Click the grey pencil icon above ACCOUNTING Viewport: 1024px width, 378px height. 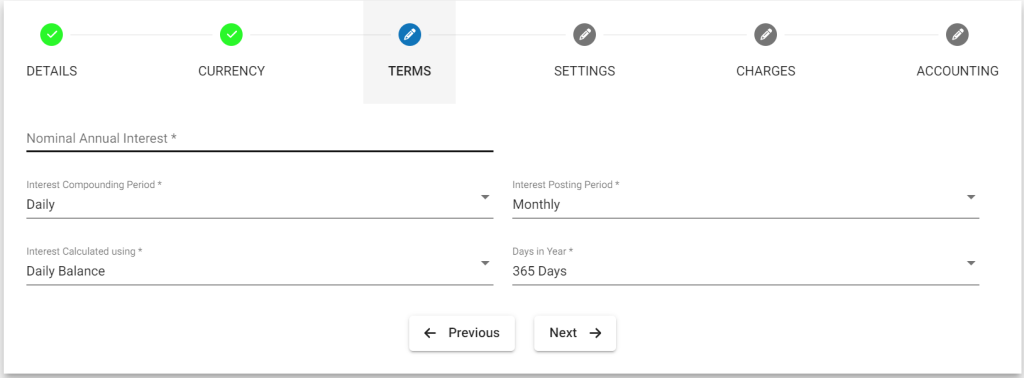pyautogui.click(x=957, y=35)
